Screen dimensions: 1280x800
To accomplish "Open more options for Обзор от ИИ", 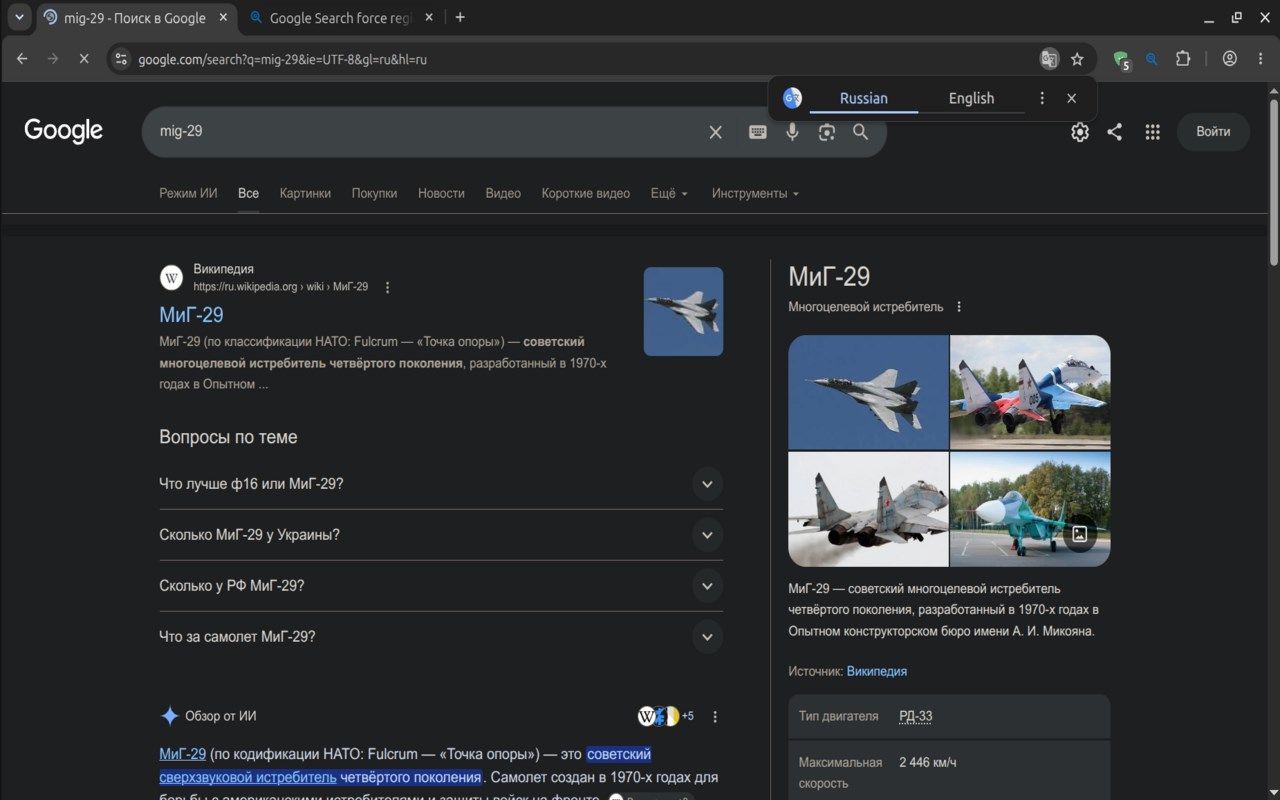I will (715, 716).
